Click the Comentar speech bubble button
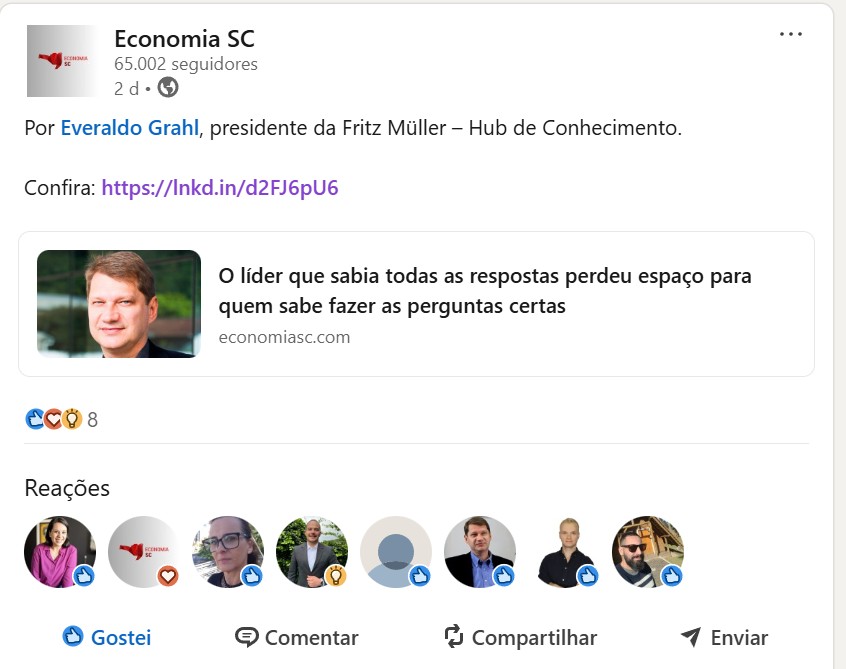This screenshot has width=846, height=669. tap(297, 637)
